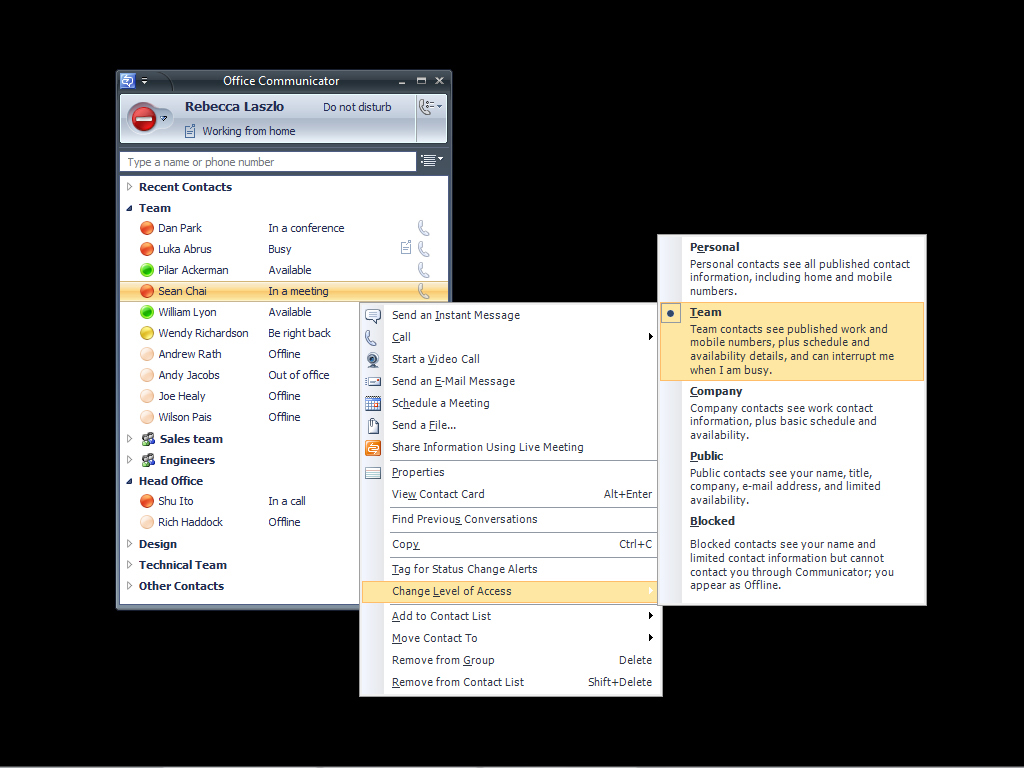Open the Move Contact To submenu
1024x768 pixels.
(509, 638)
